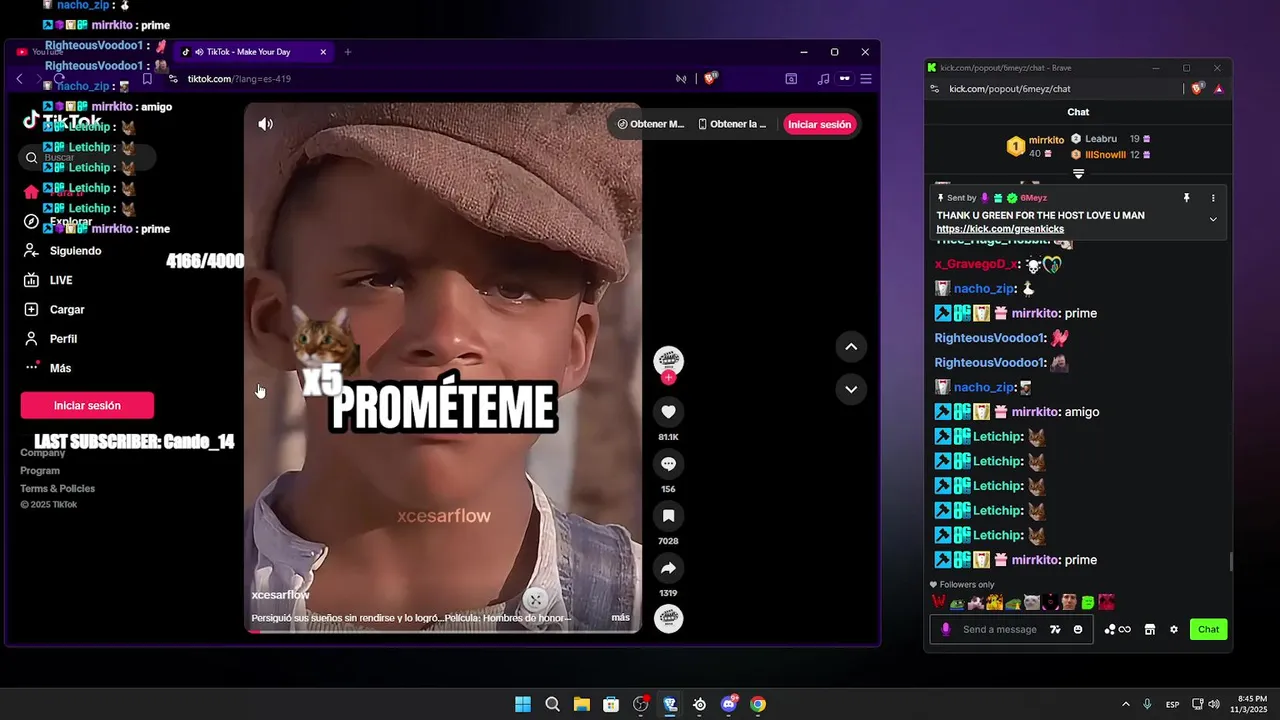1280x720 pixels.
Task: Share the video with the arrow icon
Action: click(668, 568)
